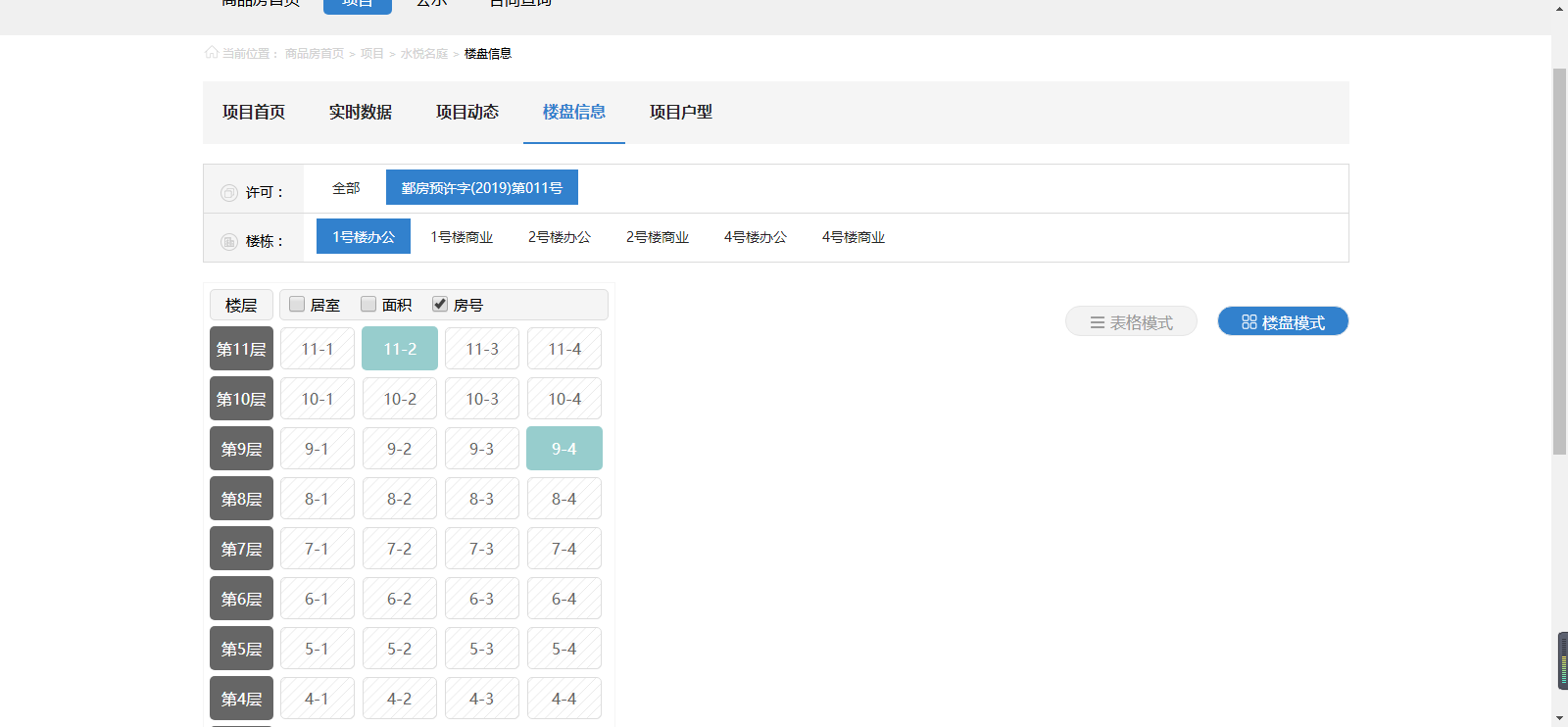The image size is (1568, 727).
Task: Select floor label 第10层
Action: click(x=241, y=399)
